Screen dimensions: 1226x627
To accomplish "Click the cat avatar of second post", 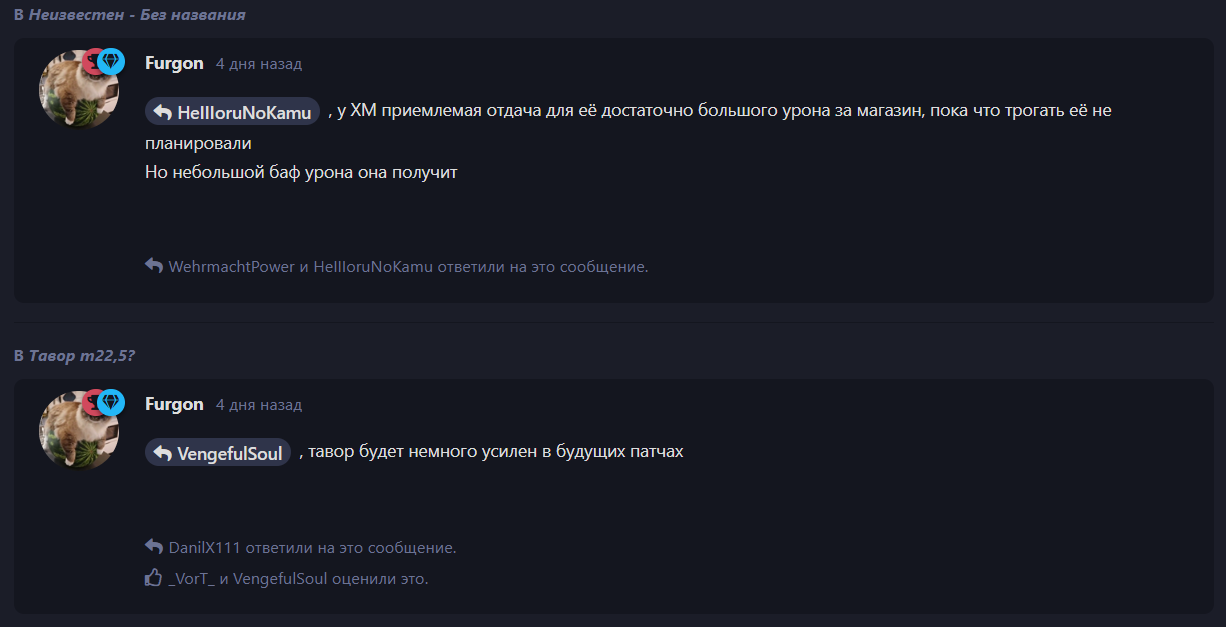I will pos(79,430).
